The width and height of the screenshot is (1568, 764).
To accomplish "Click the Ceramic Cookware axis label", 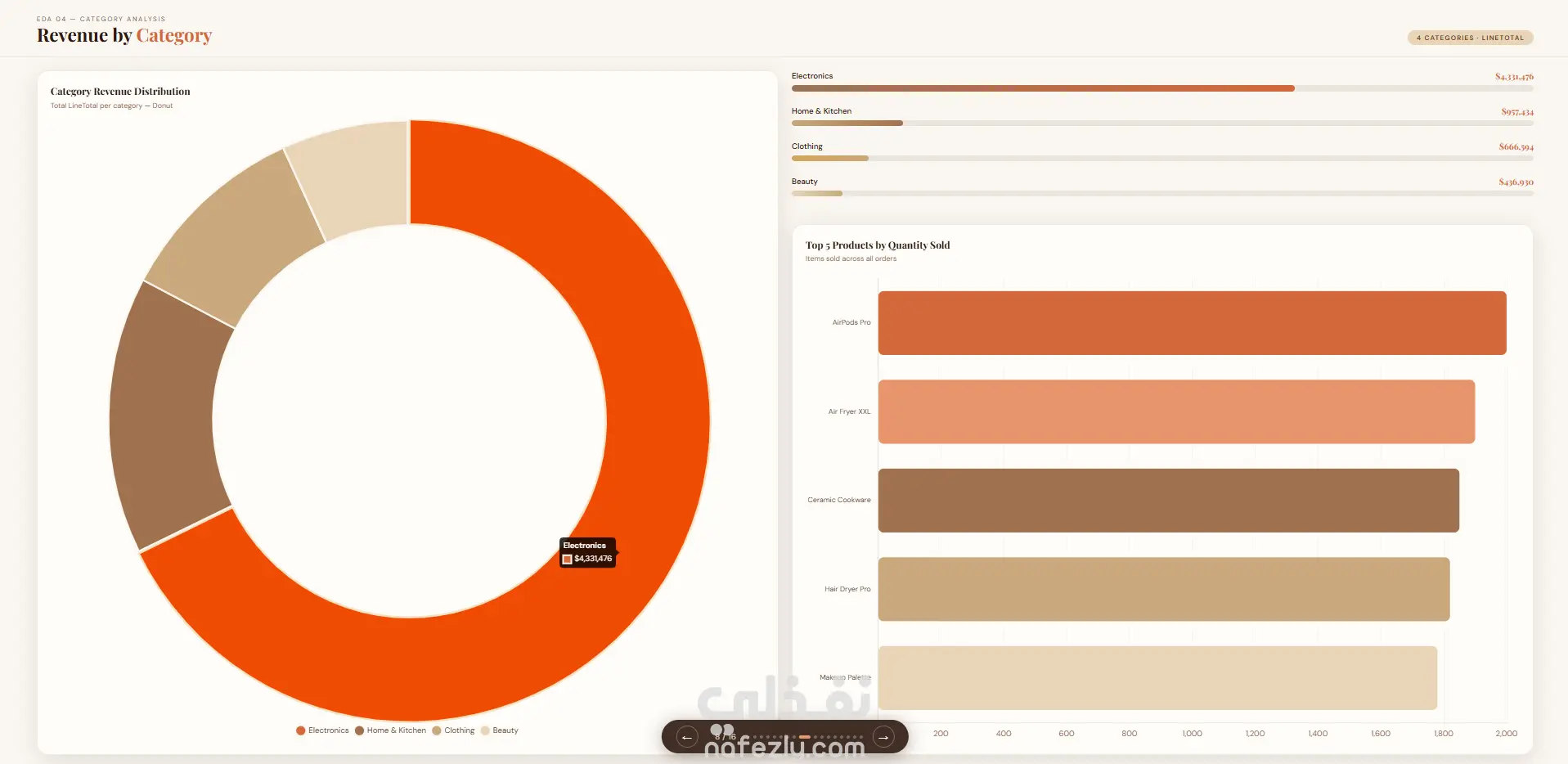I will click(839, 500).
